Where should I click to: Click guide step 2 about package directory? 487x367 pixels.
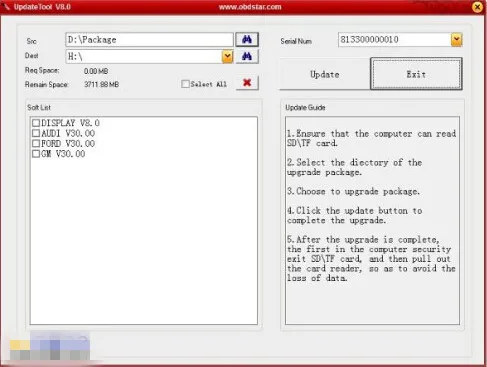(x=354, y=167)
